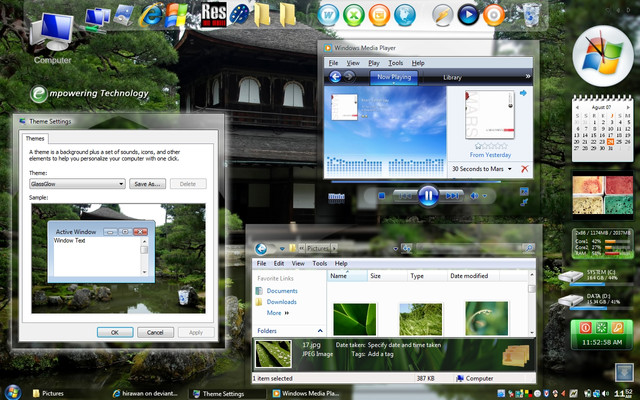This screenshot has width=640, height=400.
Task: Open the Computer desktop icon
Action: coord(52,38)
